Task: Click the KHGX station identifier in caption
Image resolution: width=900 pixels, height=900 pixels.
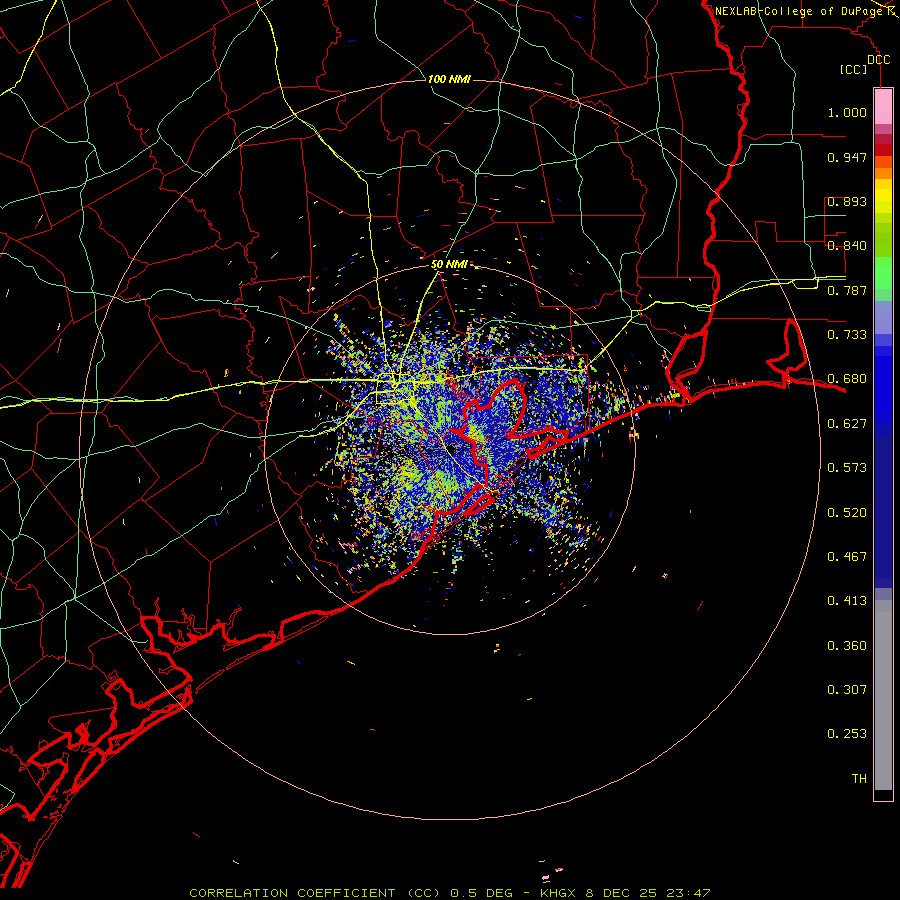Action: tap(557, 893)
